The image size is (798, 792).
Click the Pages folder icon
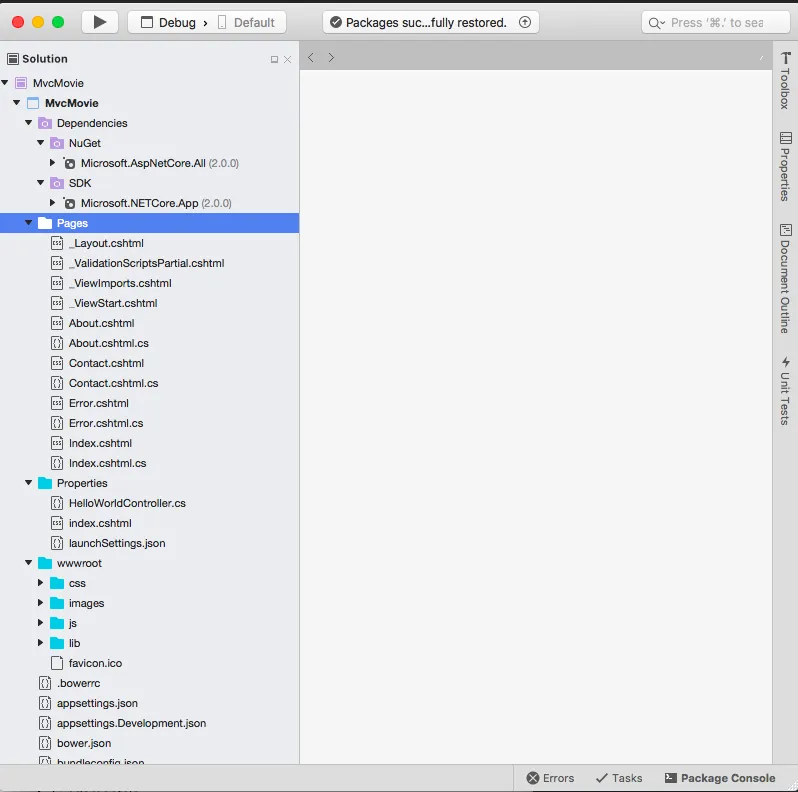(45, 223)
